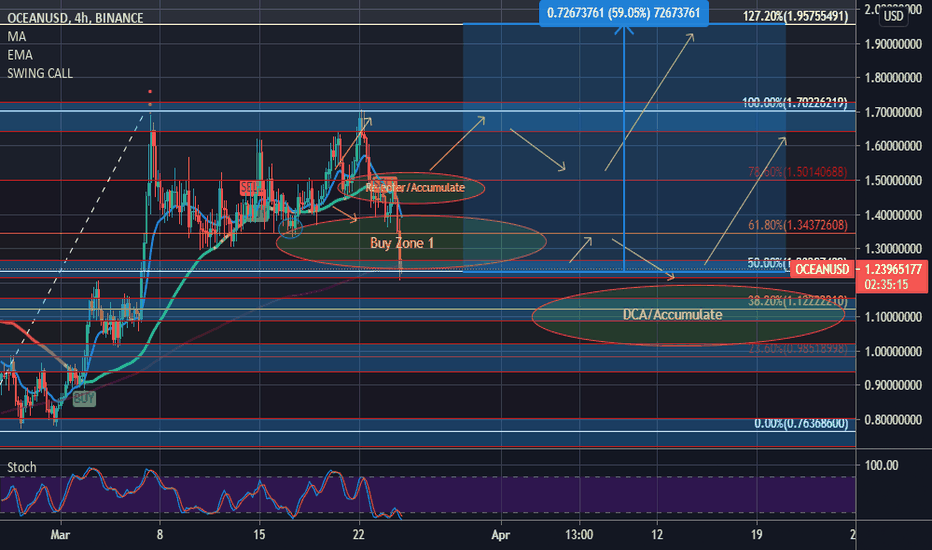932x550 pixels.
Task: Click the Mar date label on time axis
Action: (x=60, y=535)
